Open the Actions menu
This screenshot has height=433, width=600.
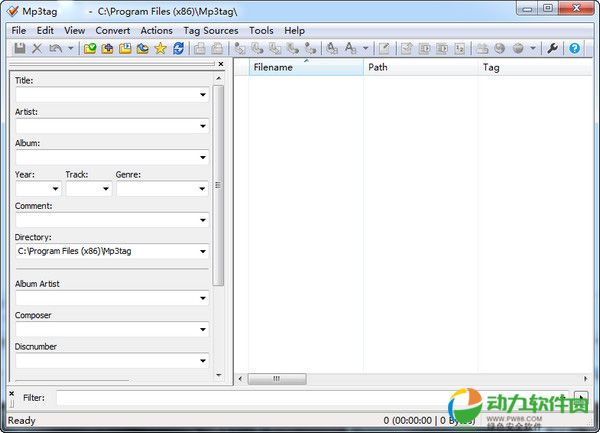[x=157, y=30]
